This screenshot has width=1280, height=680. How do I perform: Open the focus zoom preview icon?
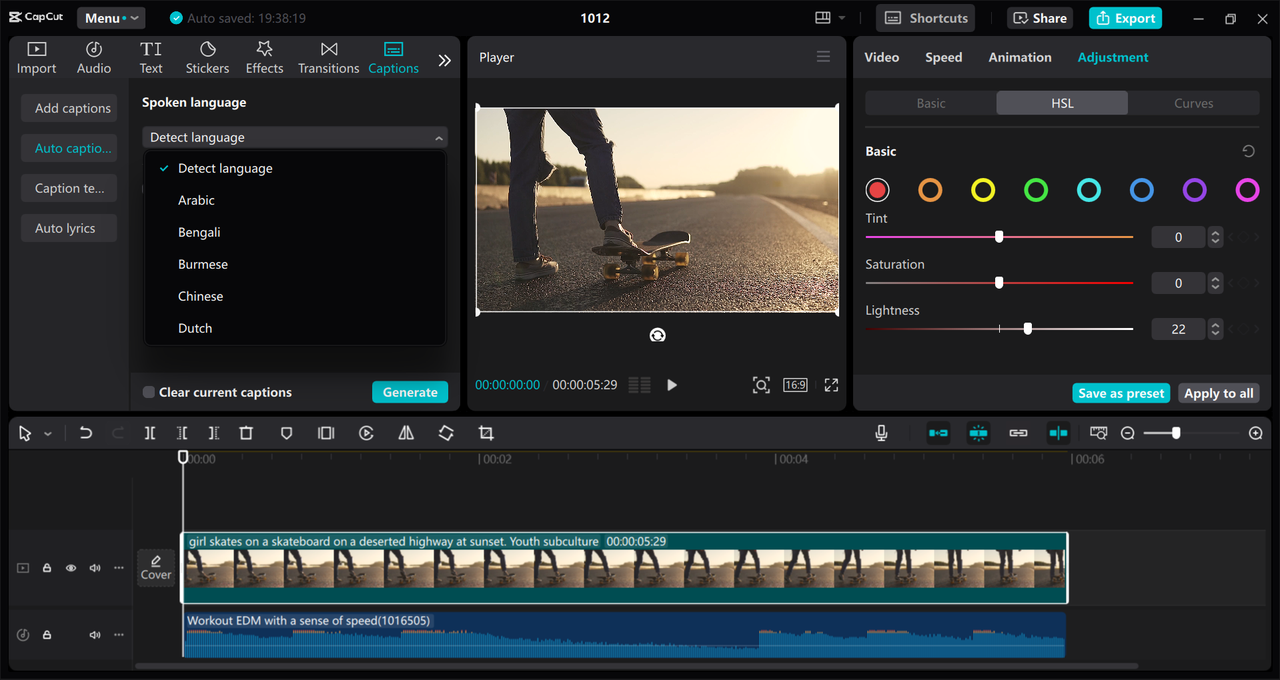pyautogui.click(x=761, y=385)
